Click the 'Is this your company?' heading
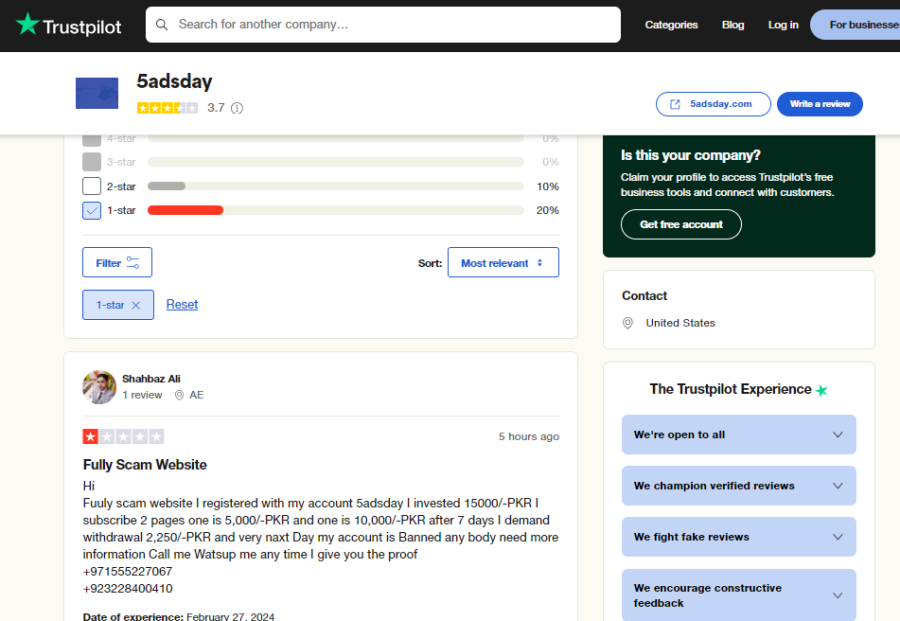 [690, 156]
